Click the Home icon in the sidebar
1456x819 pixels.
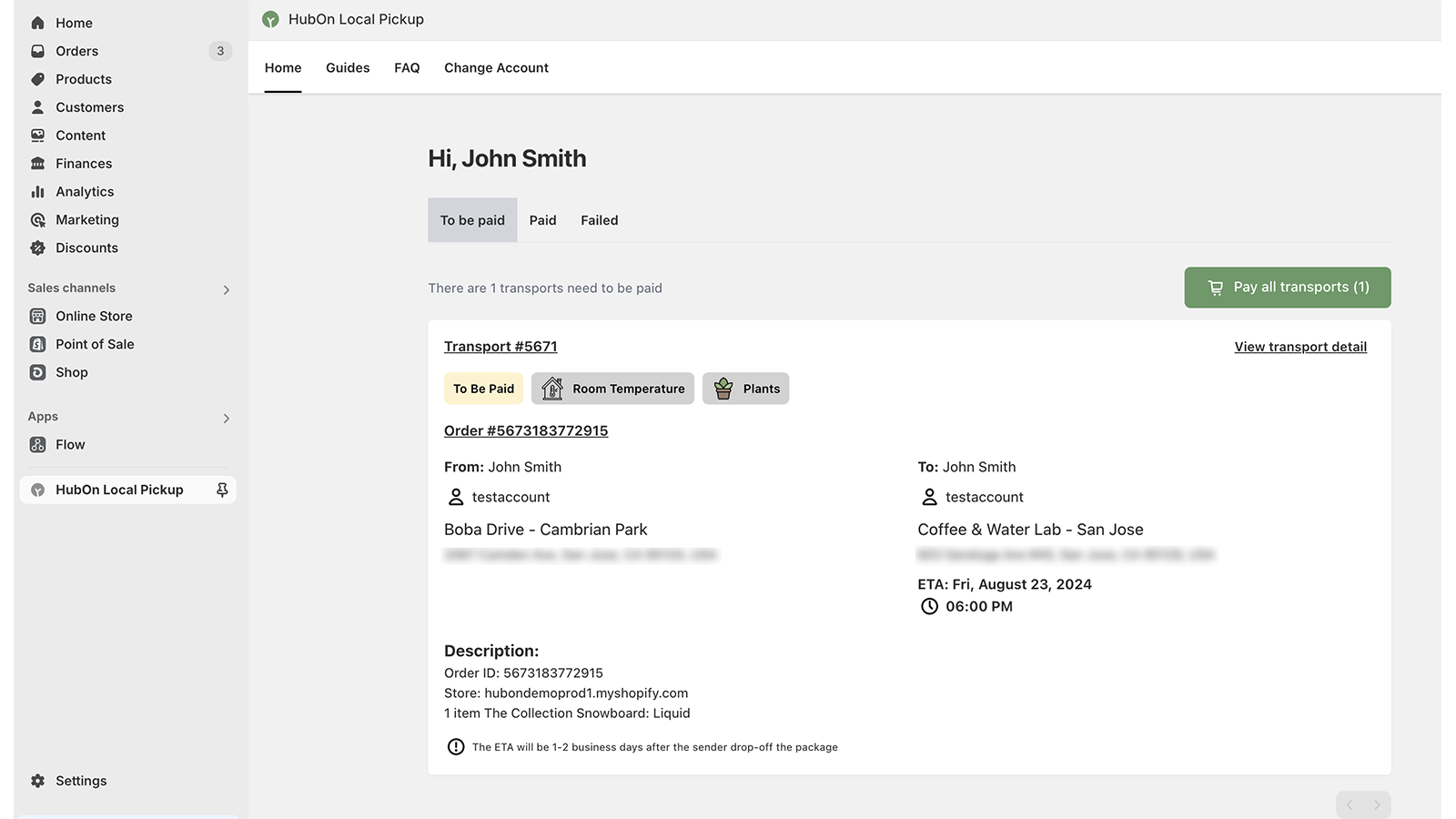tap(37, 23)
